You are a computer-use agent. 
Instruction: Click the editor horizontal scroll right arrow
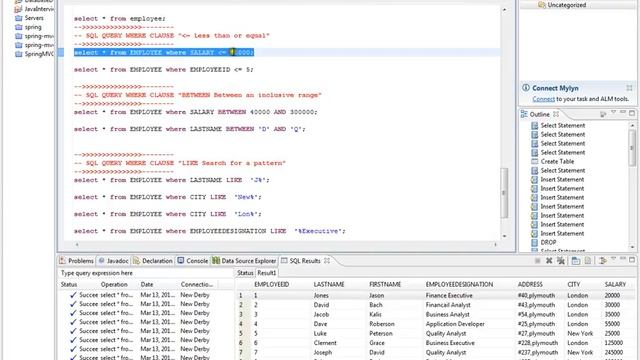pyautogui.click(x=496, y=244)
